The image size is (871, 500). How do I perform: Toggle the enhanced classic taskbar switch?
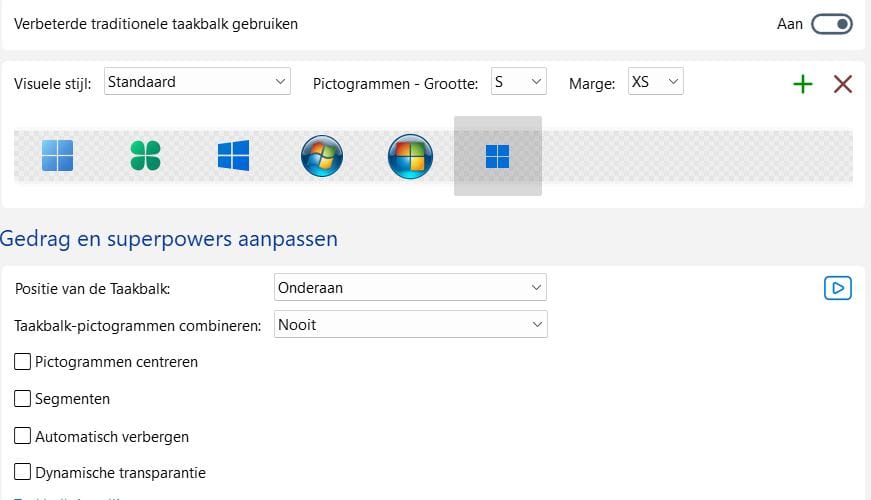click(832, 24)
